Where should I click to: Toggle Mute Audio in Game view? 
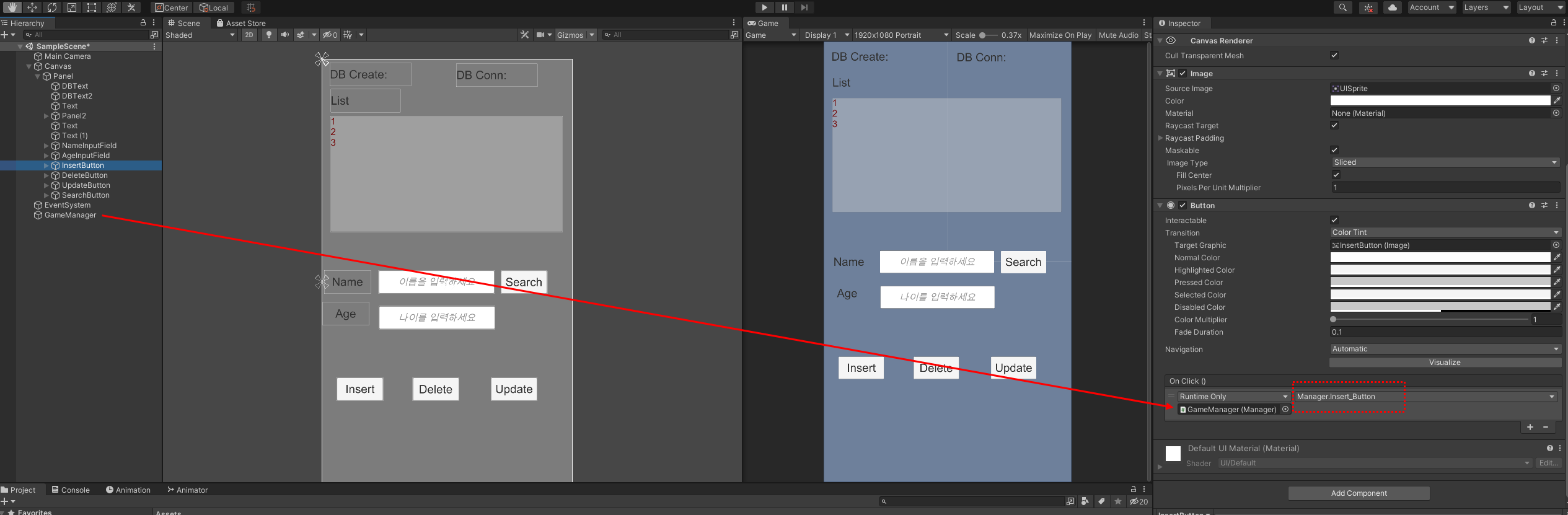pyautogui.click(x=1118, y=35)
